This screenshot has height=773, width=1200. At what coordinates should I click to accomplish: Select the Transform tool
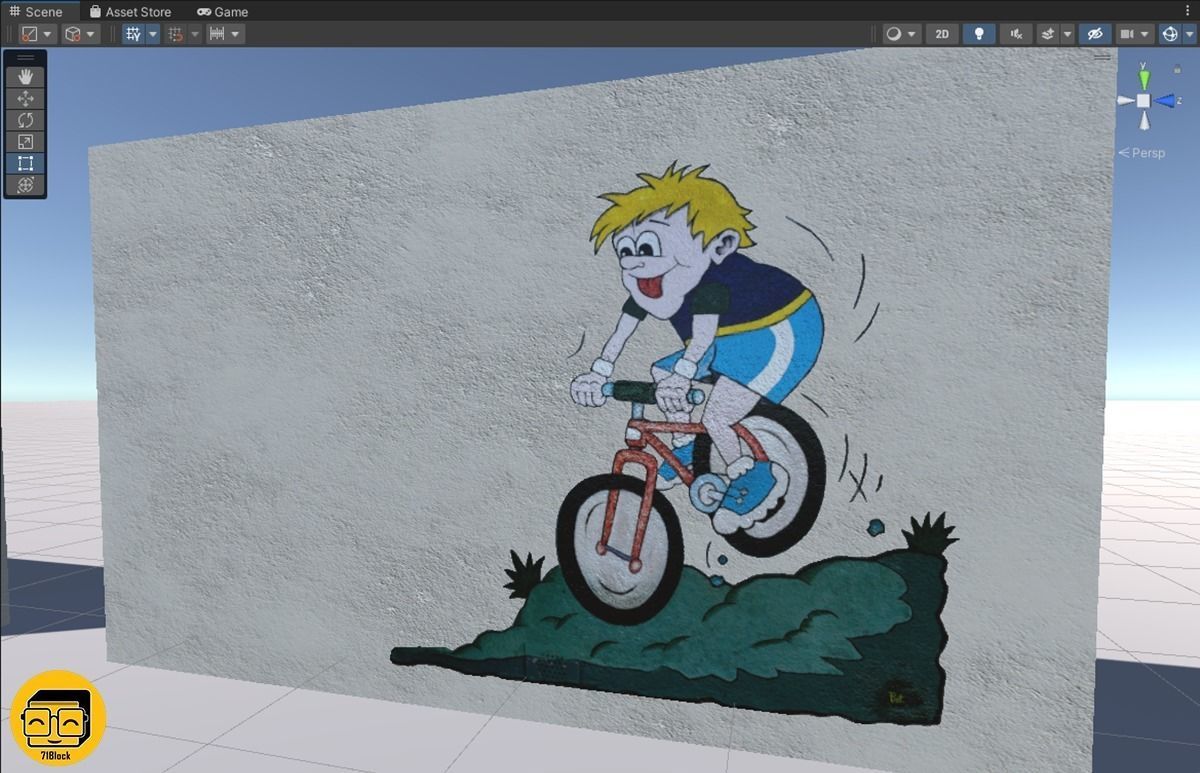click(25, 185)
